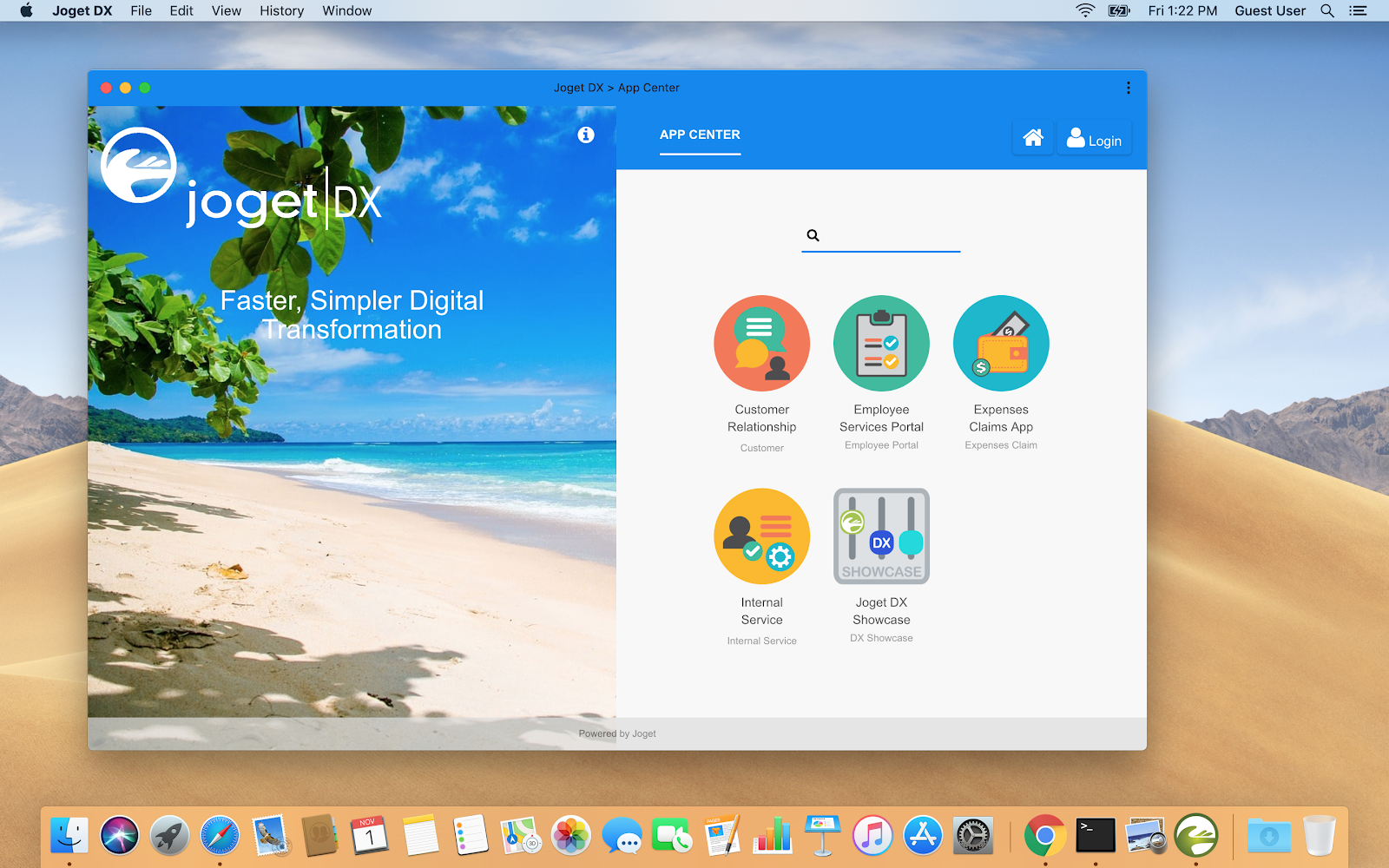Viewport: 1389px width, 868px height.
Task: Open the Joget DX application menu
Action: coord(82,10)
